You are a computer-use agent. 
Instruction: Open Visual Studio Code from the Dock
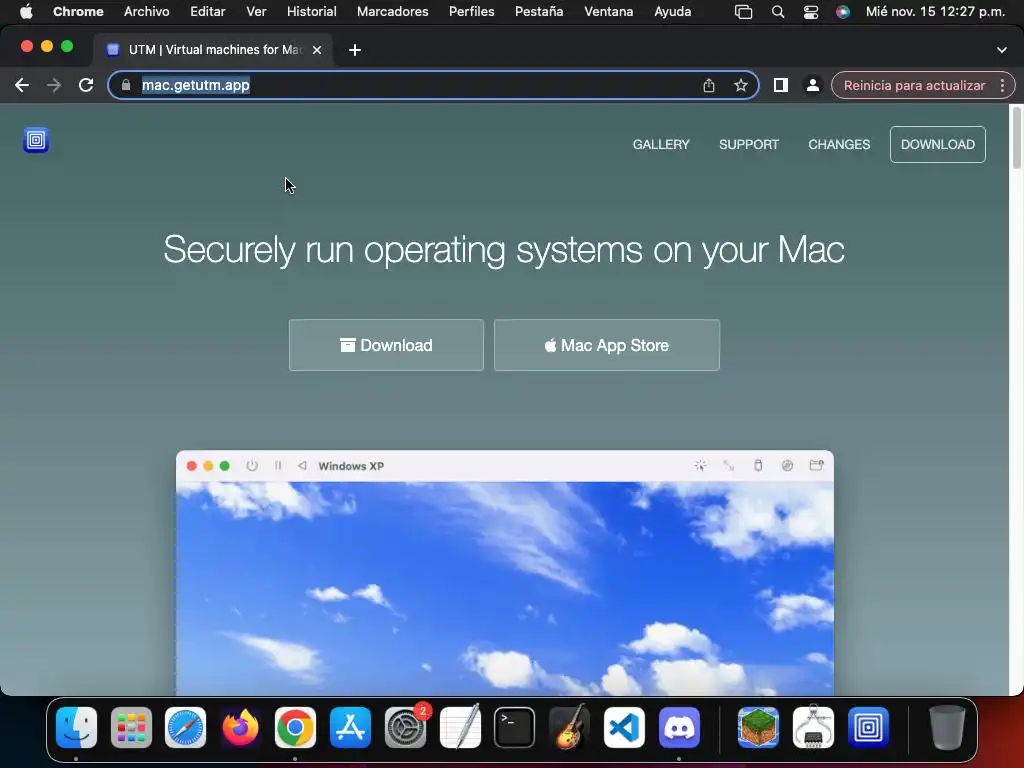[x=624, y=727]
